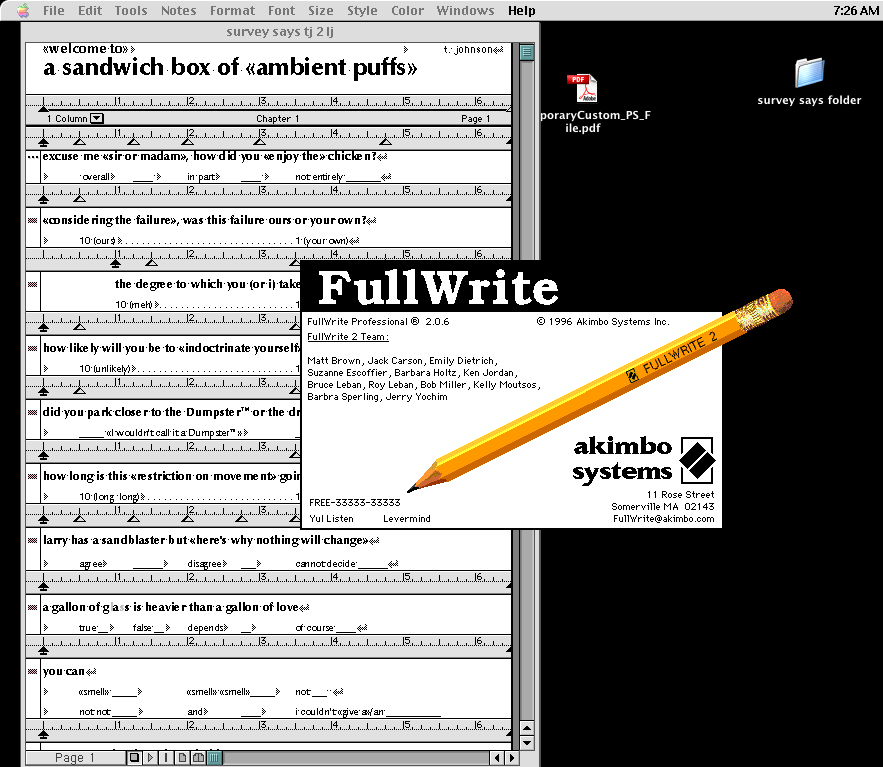Click the 'survey says tj 2 lj' title bar

280,32
